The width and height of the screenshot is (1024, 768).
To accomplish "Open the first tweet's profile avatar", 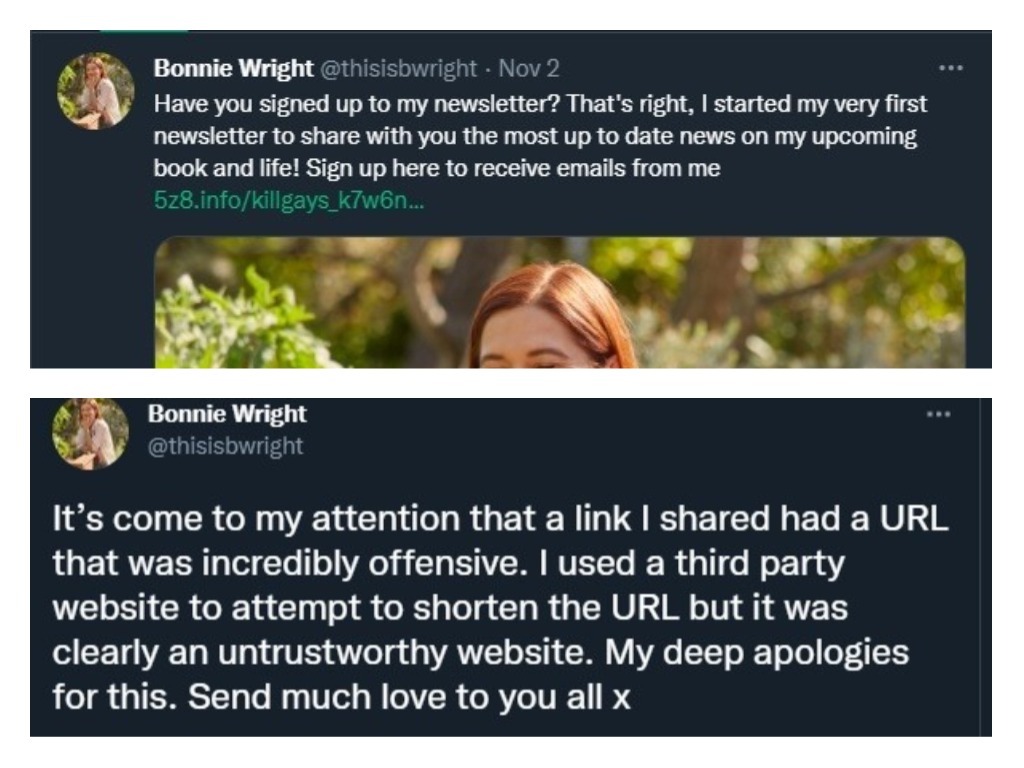I will tap(95, 91).
